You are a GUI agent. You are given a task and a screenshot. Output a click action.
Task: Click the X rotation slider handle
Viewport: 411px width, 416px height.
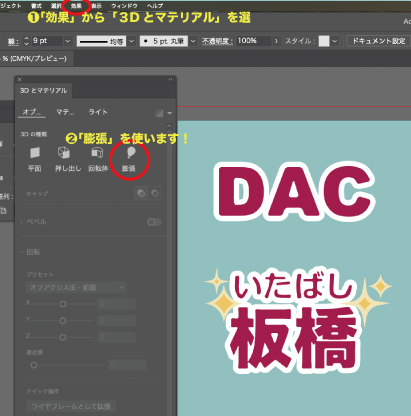pyautogui.click(x=62, y=304)
